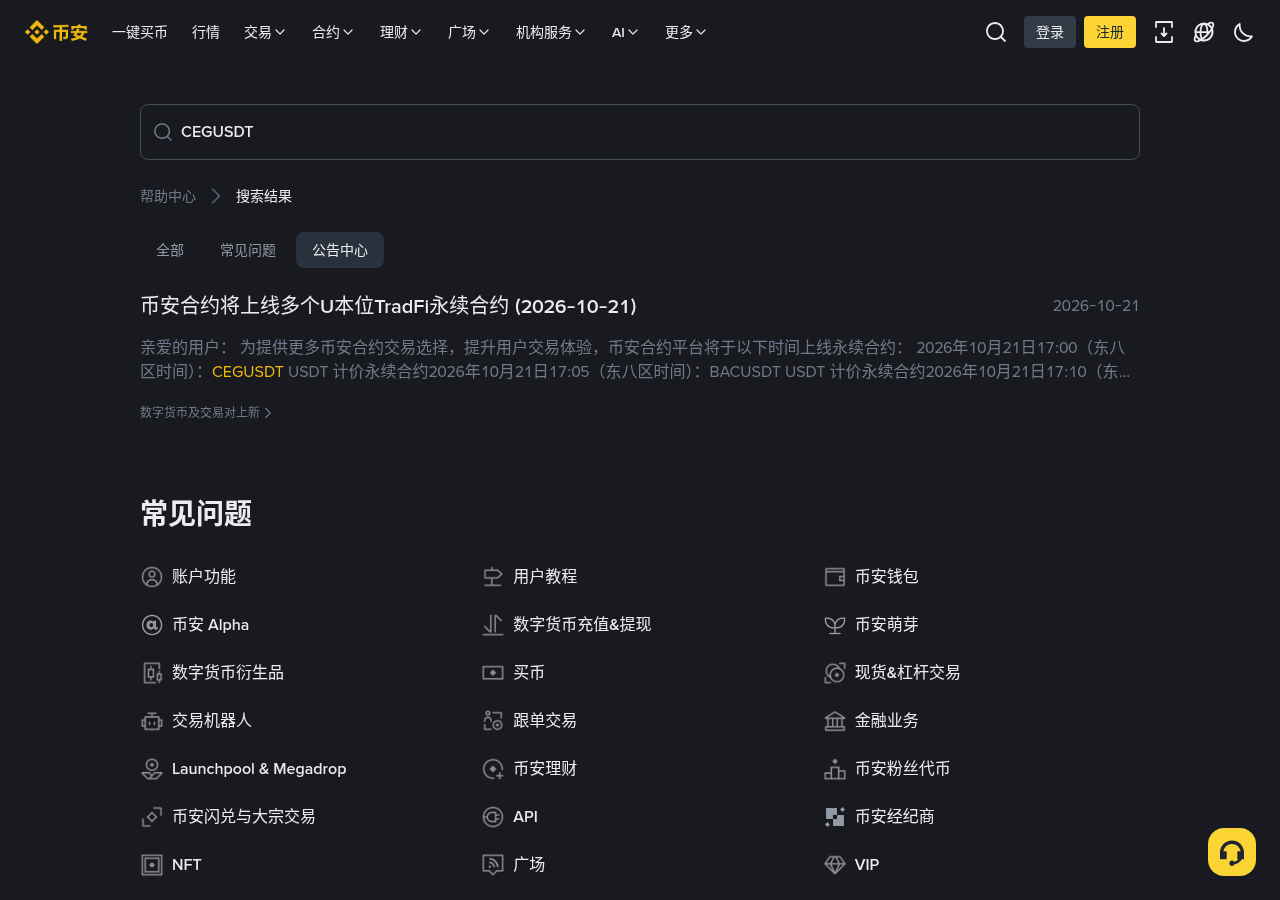Click the Binance (币安) logo
The image size is (1280, 900).
[56, 32]
